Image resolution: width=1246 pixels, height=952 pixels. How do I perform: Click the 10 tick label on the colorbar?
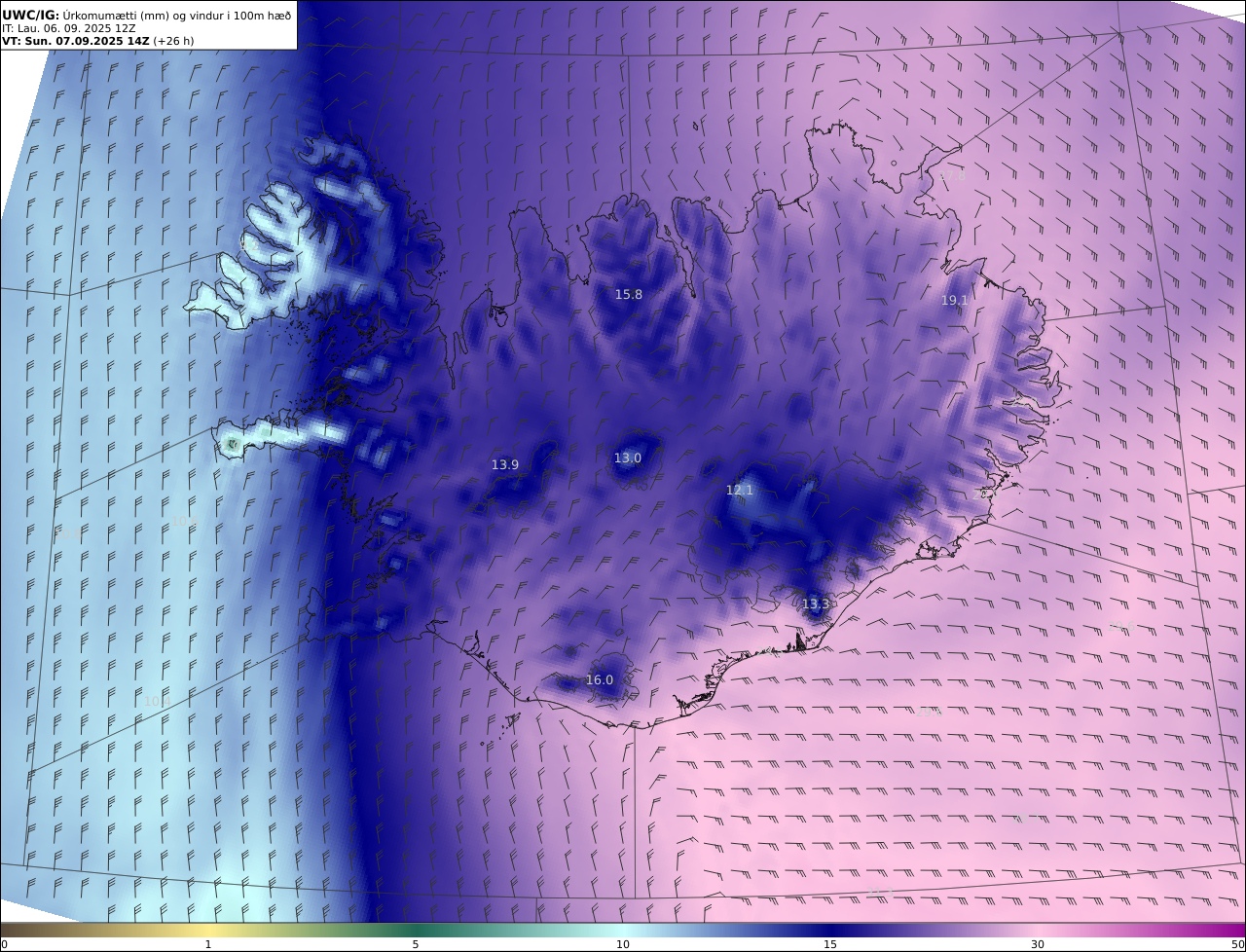coord(623,944)
